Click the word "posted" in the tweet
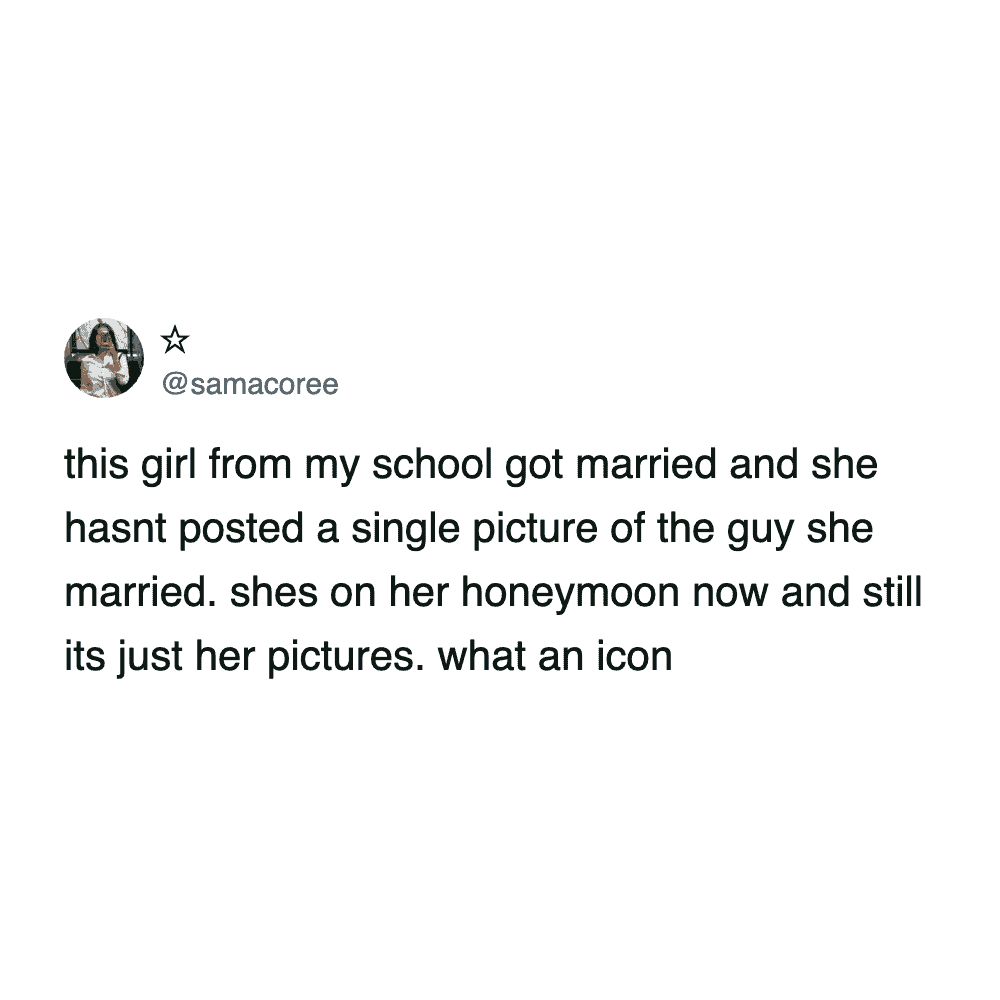This screenshot has width=1000, height=1000. 241,529
